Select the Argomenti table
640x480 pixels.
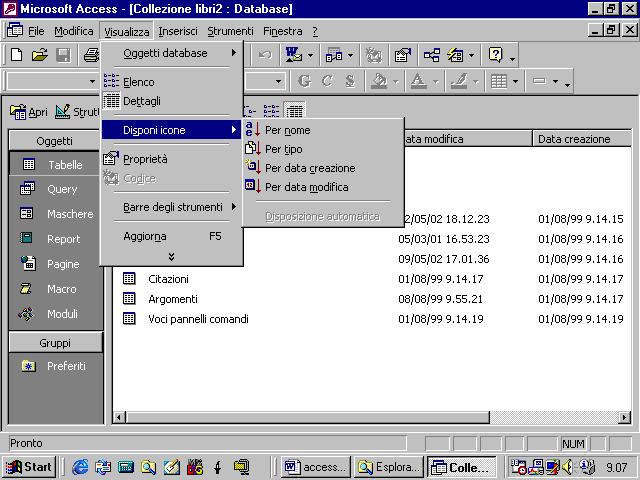tap(173, 299)
